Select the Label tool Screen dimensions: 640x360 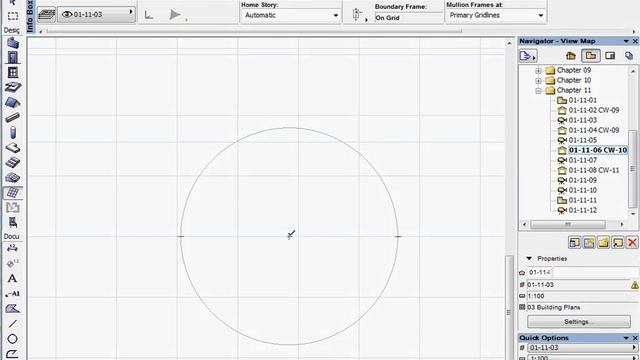[13, 293]
